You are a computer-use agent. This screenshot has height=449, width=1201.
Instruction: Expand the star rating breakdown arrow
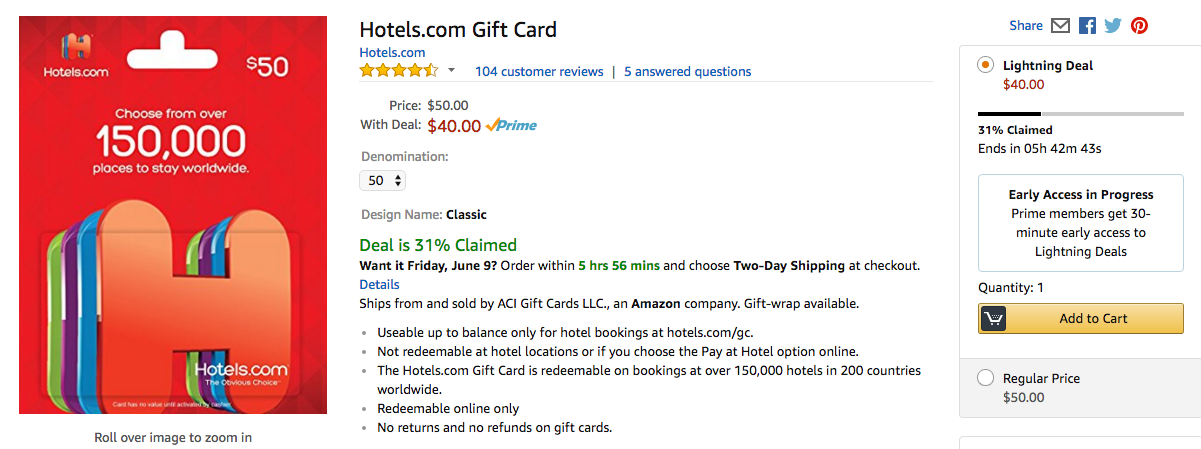pos(452,71)
